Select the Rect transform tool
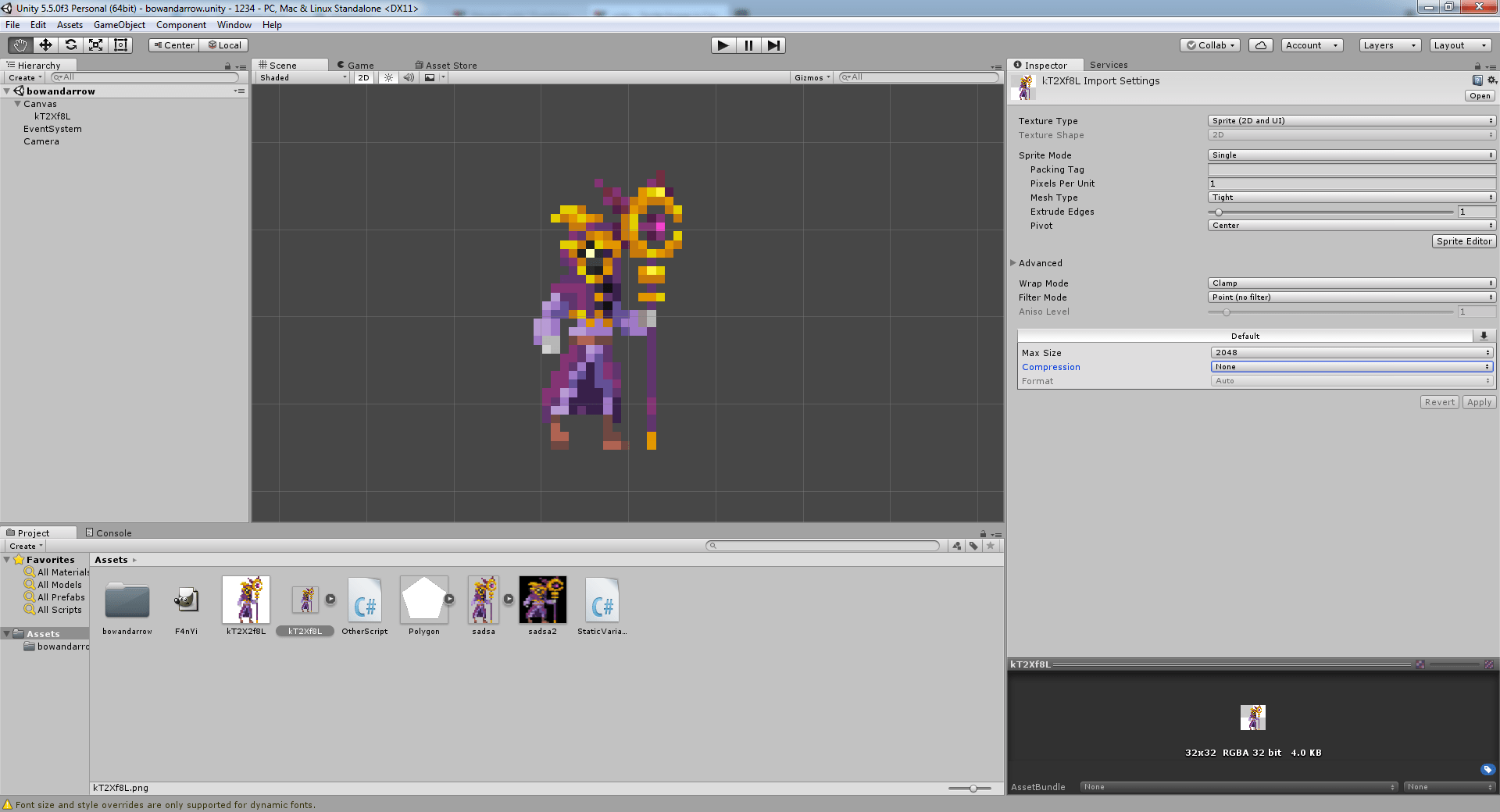This screenshot has height=812, width=1500. tap(120, 45)
